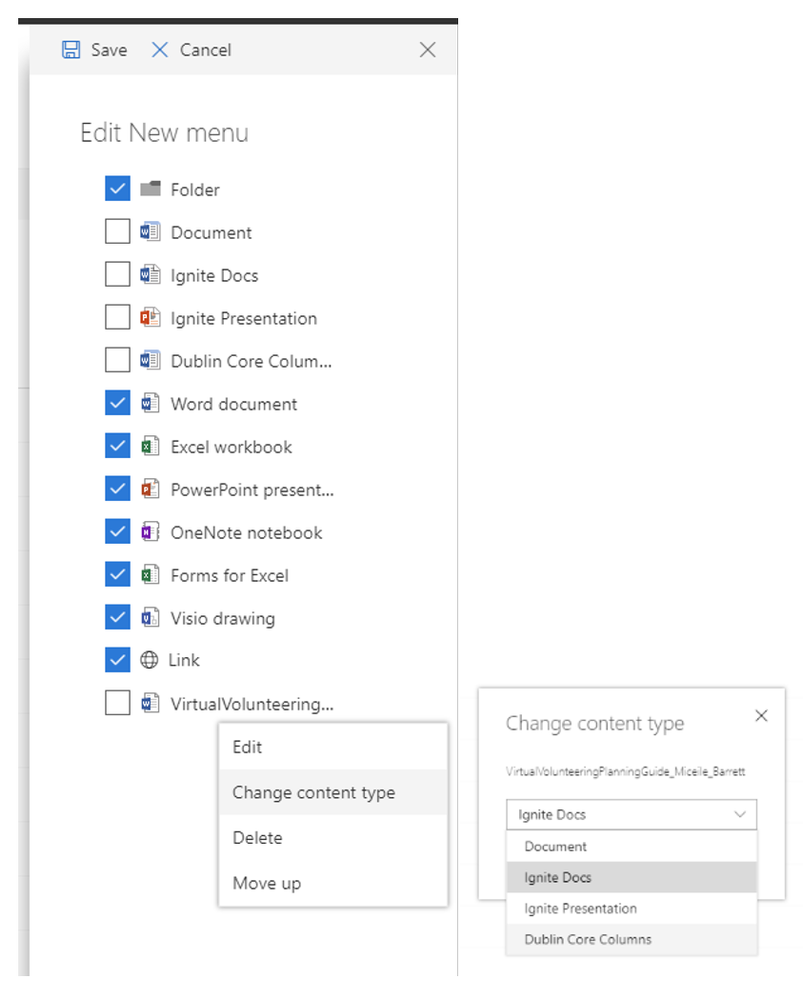Click the Folder icon in the list

[150, 189]
